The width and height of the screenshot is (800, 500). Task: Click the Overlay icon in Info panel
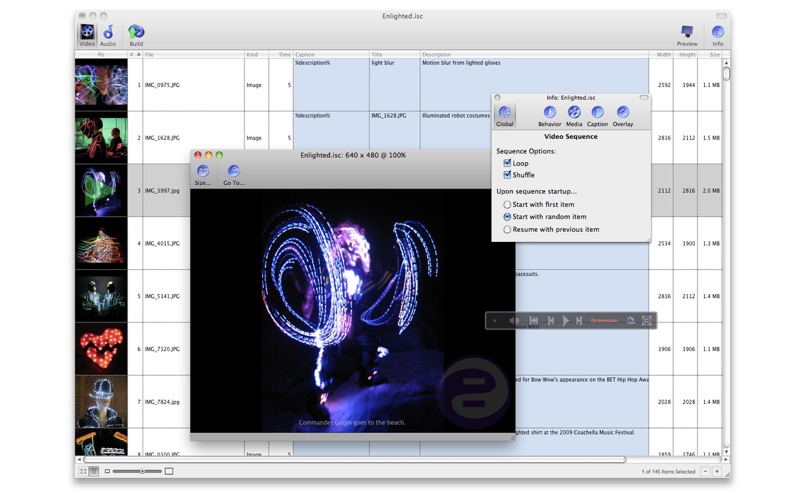pos(622,116)
